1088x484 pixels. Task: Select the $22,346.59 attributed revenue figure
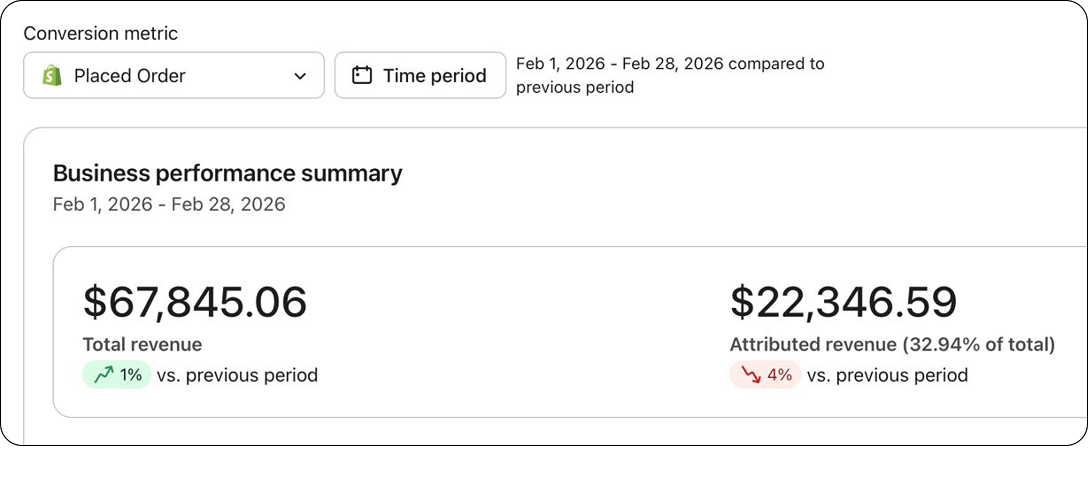[844, 302]
